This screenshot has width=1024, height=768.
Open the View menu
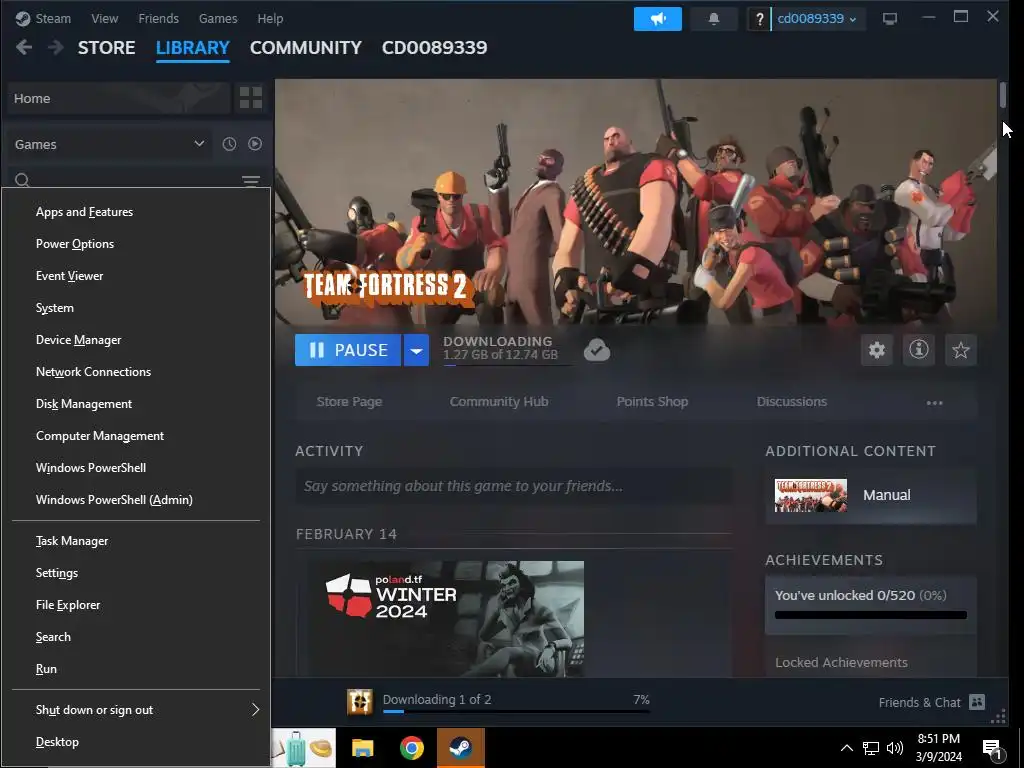point(104,18)
